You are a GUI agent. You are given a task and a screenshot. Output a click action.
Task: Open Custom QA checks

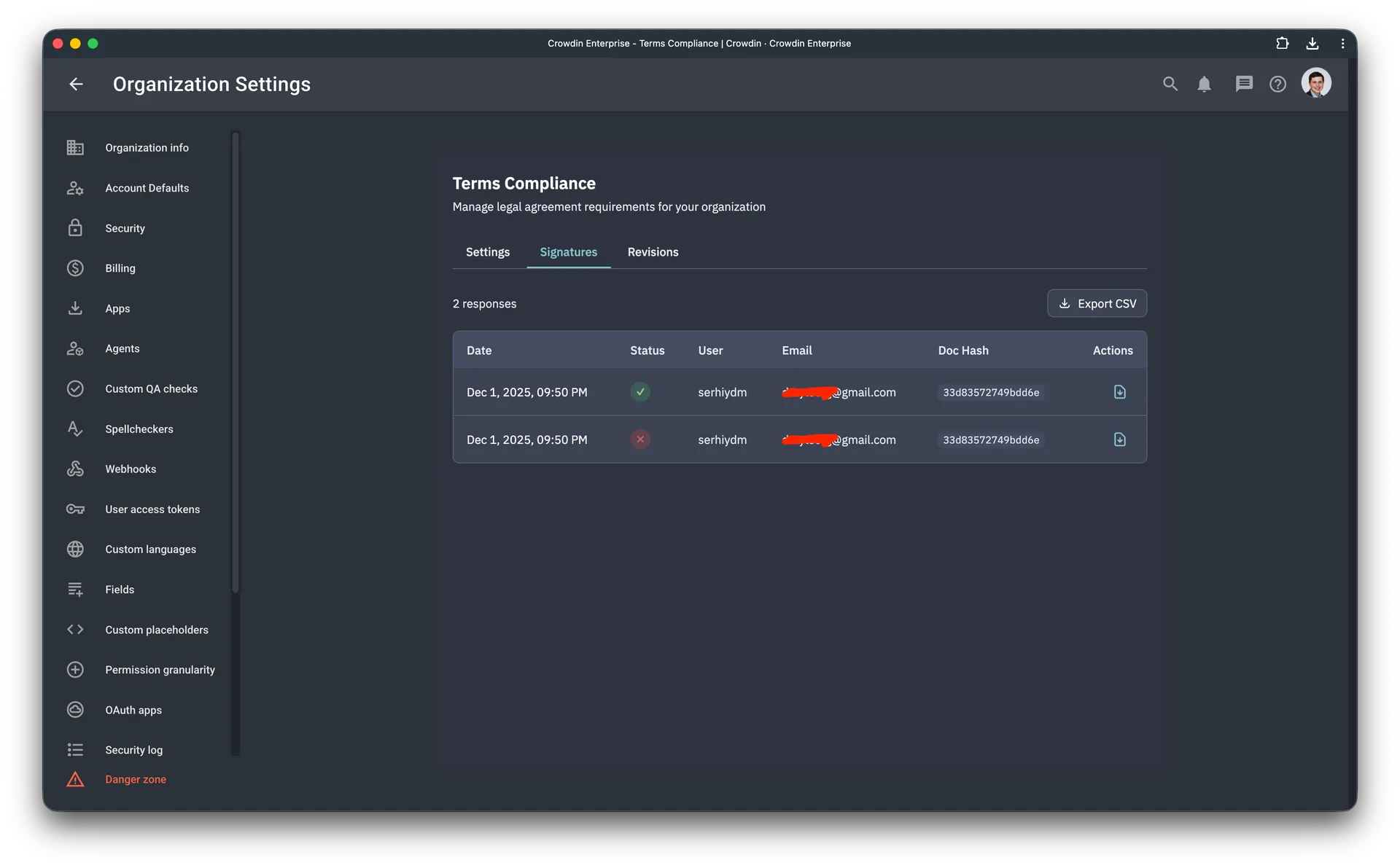[x=151, y=388]
